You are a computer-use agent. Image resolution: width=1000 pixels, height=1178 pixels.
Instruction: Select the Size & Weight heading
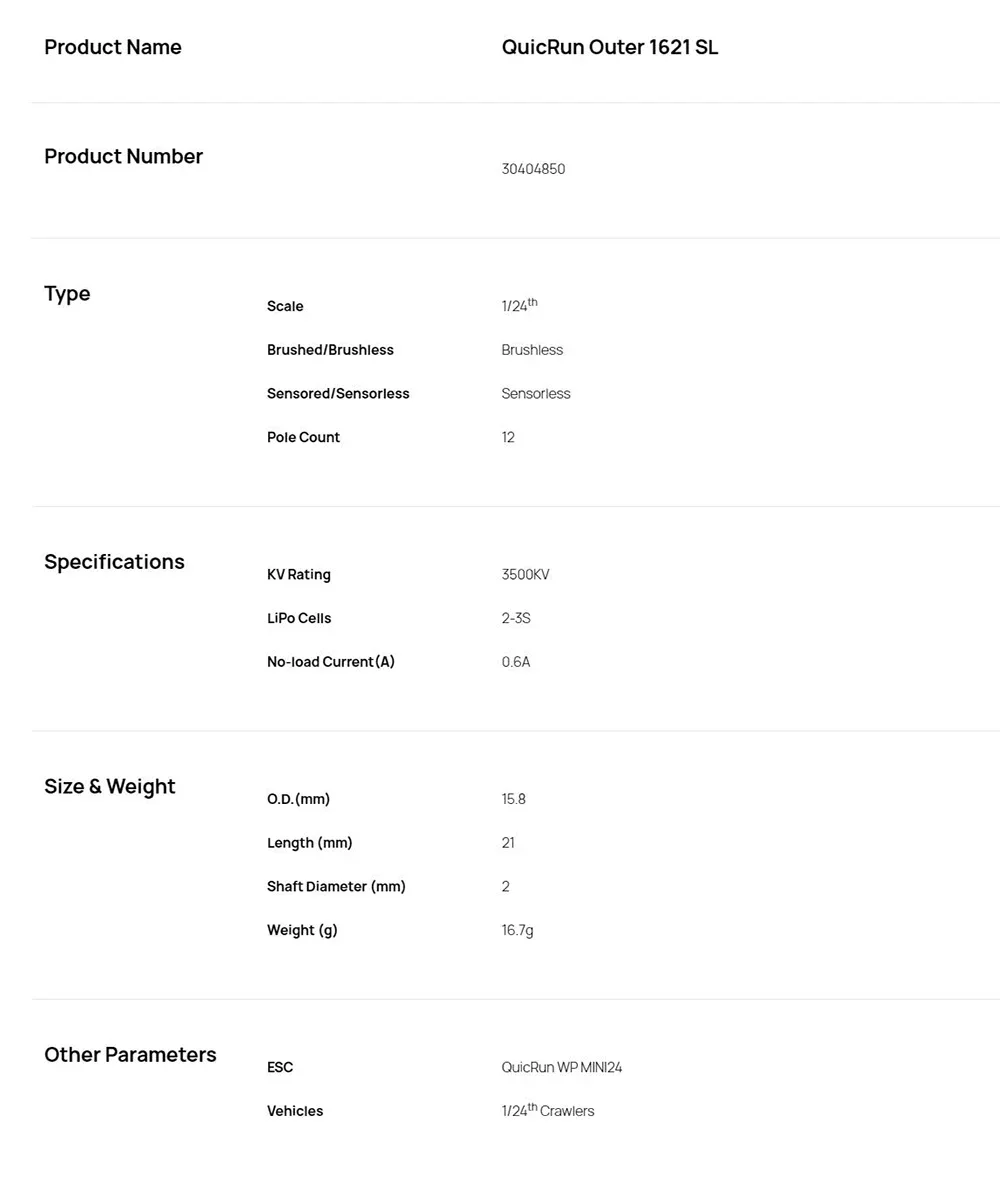[x=110, y=787]
